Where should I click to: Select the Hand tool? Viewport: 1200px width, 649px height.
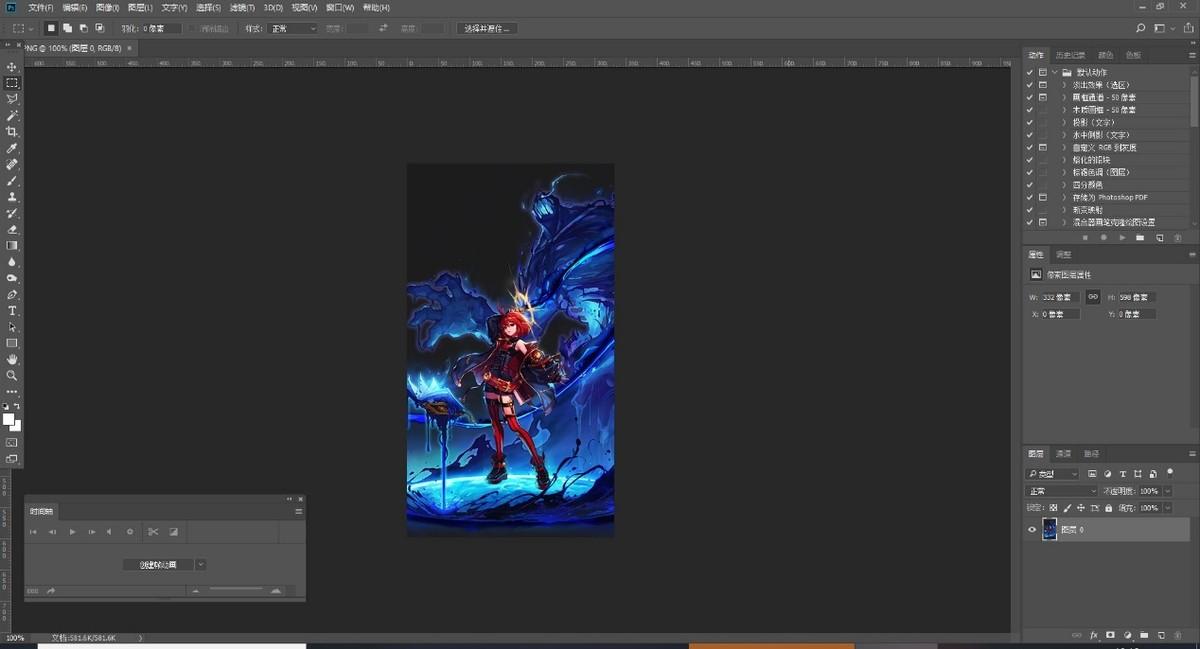tap(12, 359)
